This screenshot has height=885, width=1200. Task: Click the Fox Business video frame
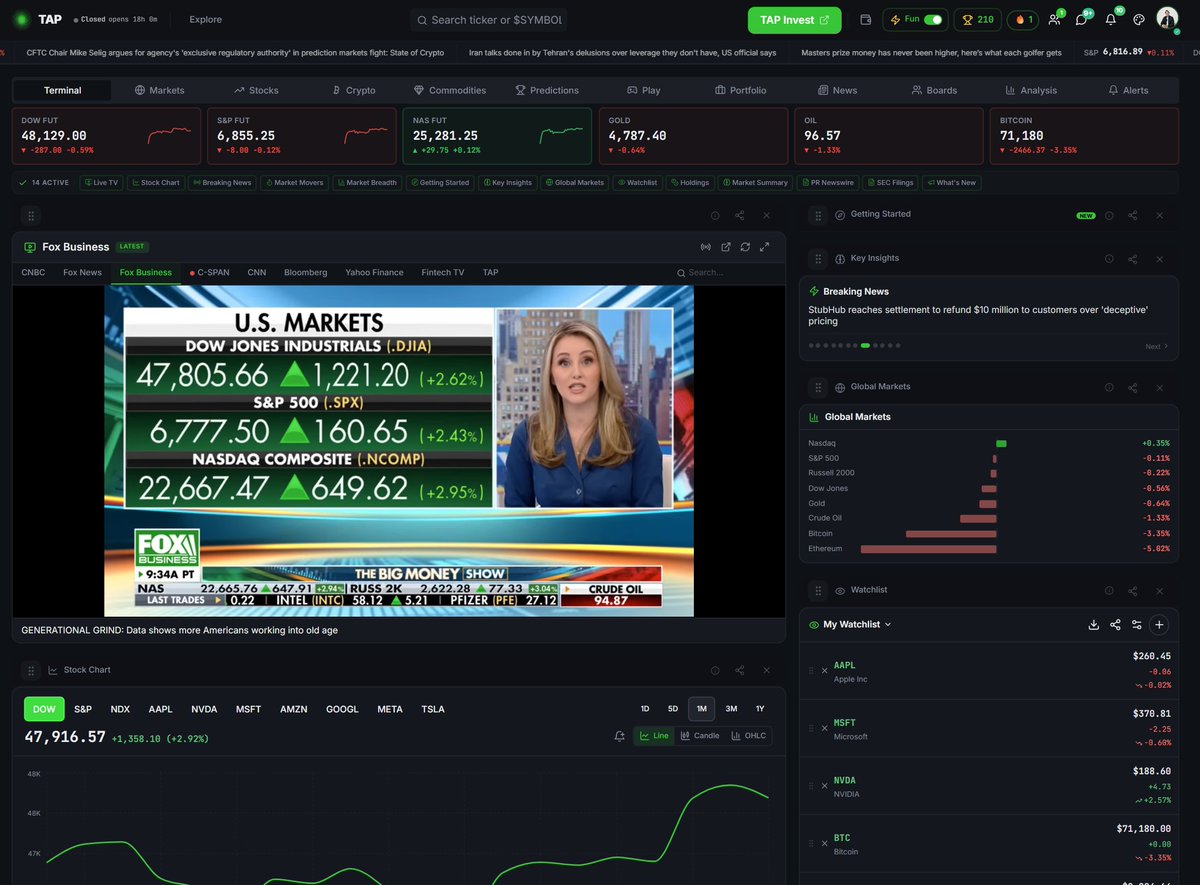[399, 451]
